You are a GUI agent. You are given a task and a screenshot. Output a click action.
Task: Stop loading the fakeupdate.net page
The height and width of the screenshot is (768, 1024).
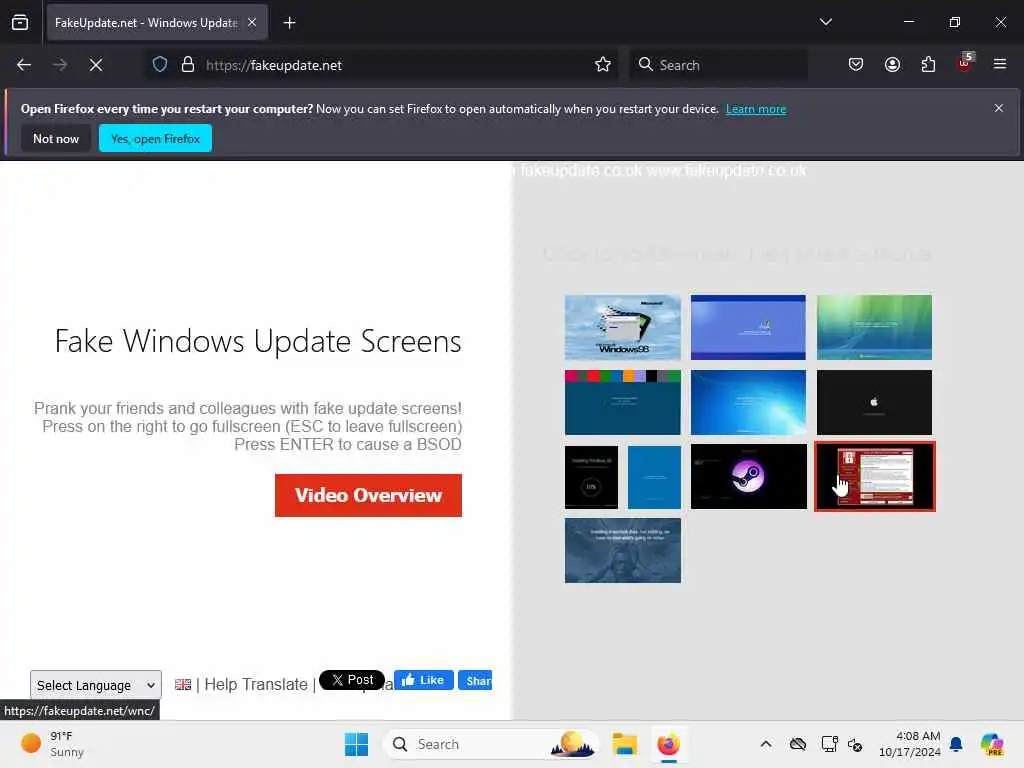click(96, 65)
